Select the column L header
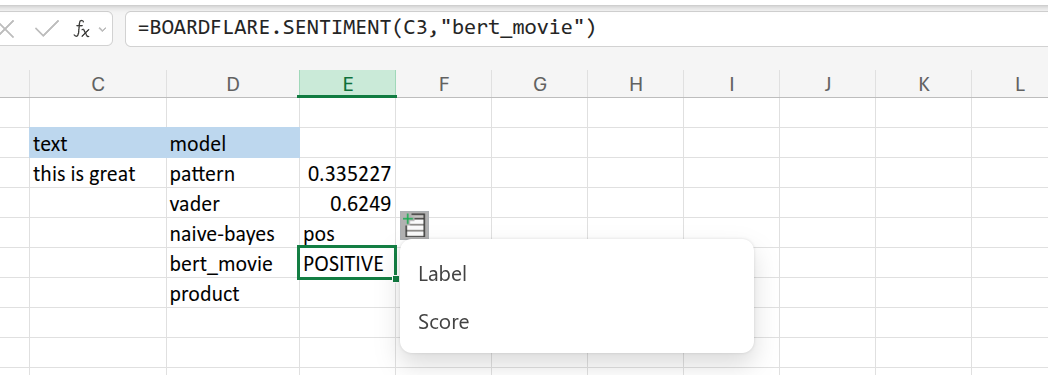The width and height of the screenshot is (1048, 375). [x=1010, y=84]
